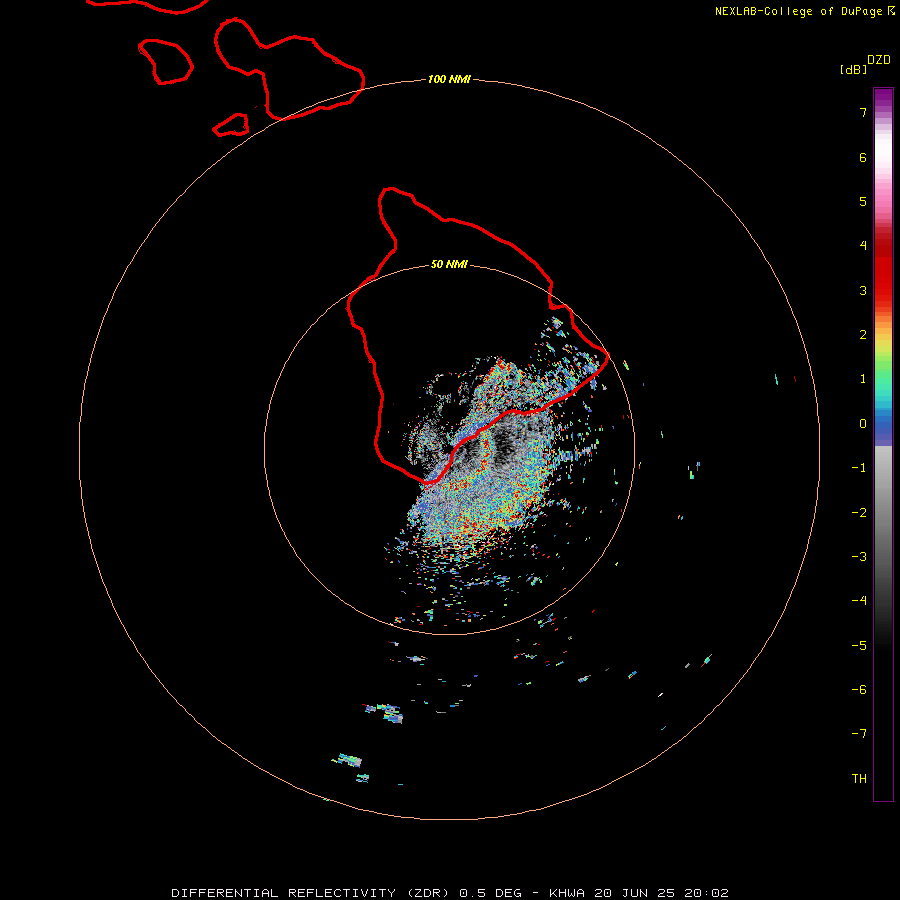The image size is (900, 900).
Task: Click the 7 value on the color scale
Action: (x=863, y=112)
